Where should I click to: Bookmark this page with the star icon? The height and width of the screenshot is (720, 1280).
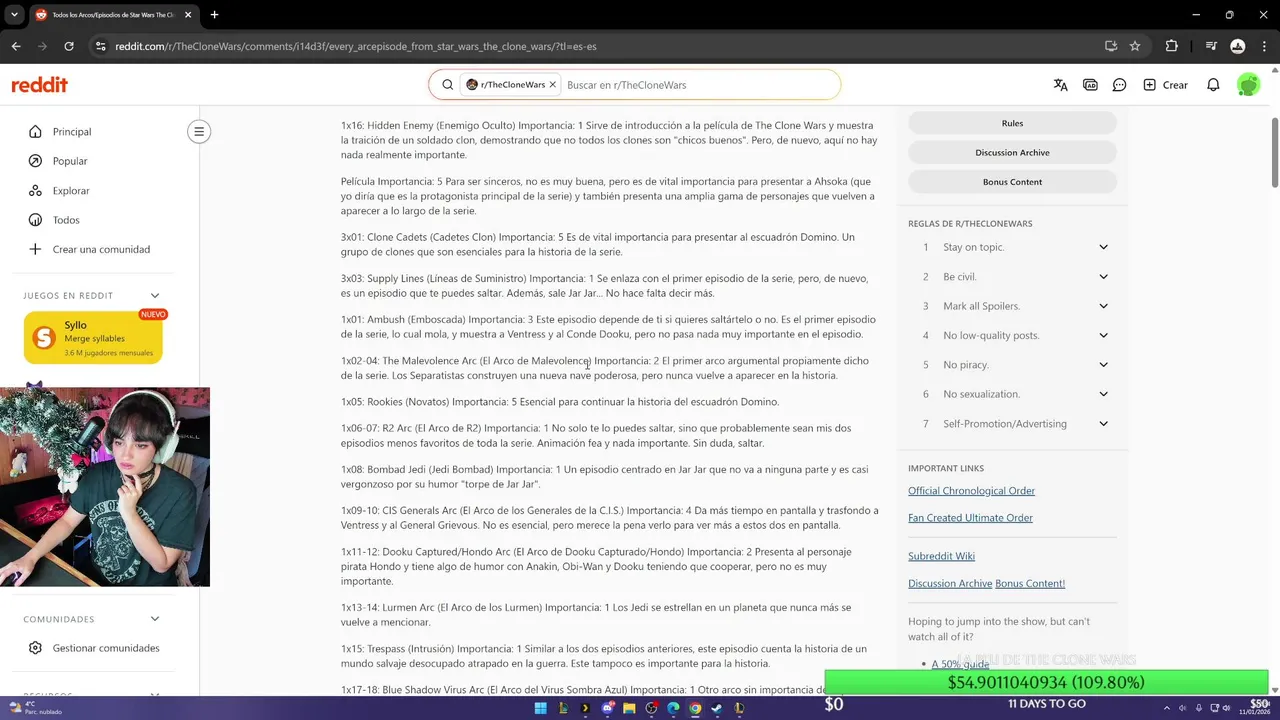point(1135,46)
